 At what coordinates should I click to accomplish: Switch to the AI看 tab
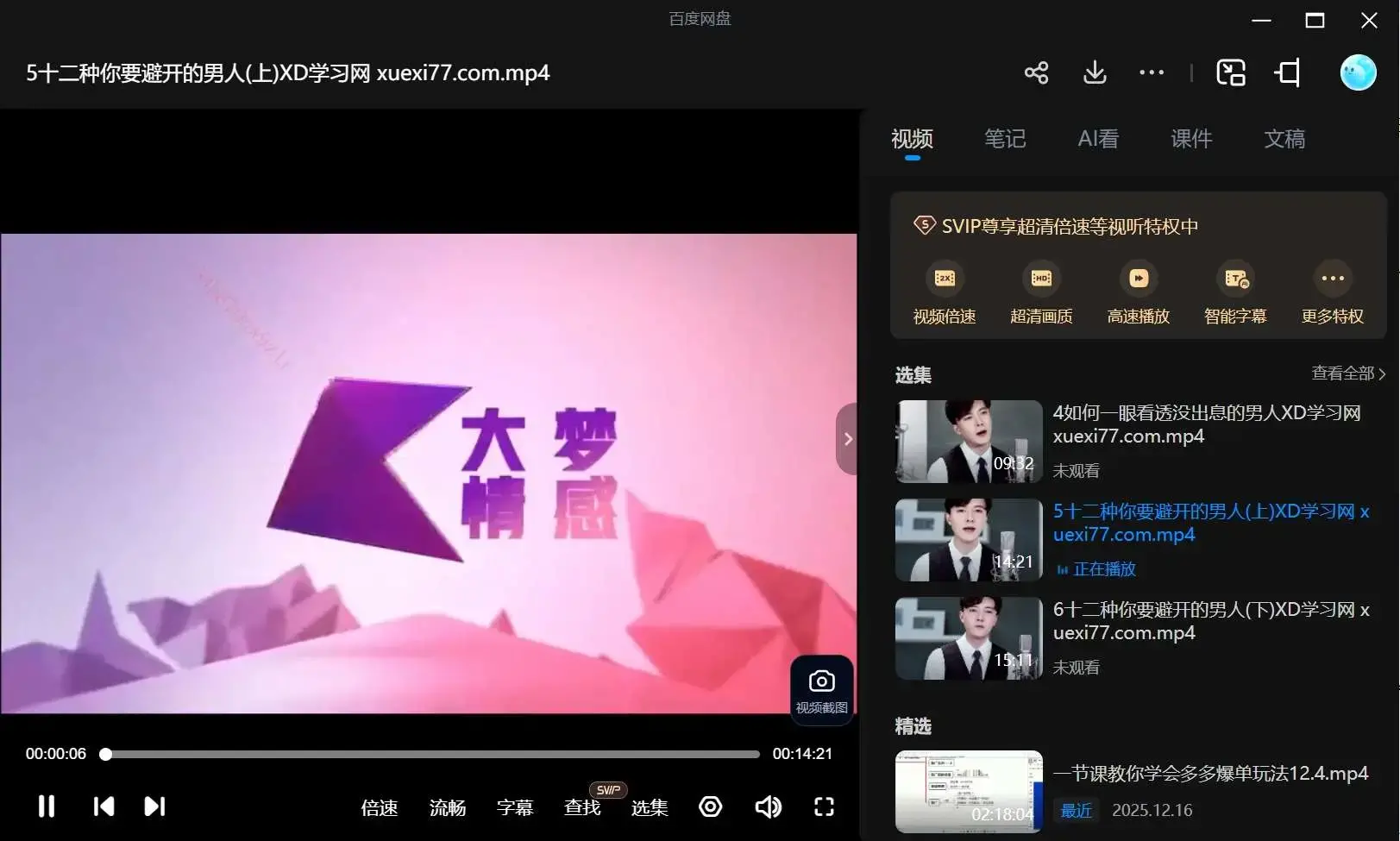point(1097,139)
